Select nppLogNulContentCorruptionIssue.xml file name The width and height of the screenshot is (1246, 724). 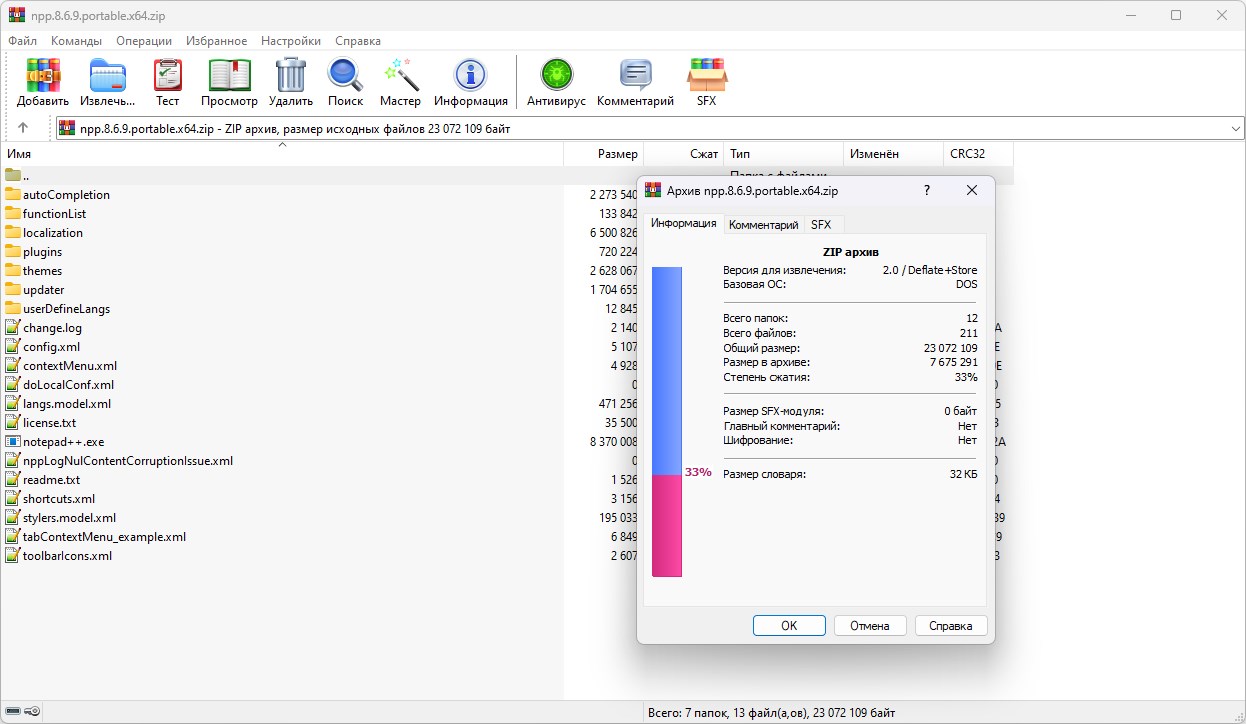tap(128, 461)
